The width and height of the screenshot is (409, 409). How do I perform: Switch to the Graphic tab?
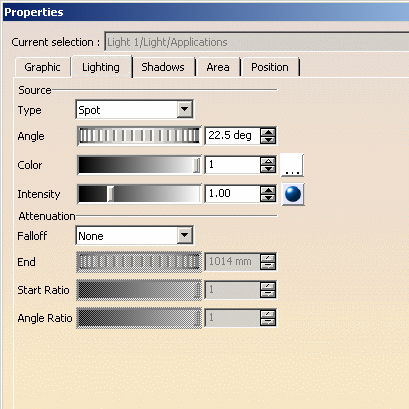click(42, 67)
